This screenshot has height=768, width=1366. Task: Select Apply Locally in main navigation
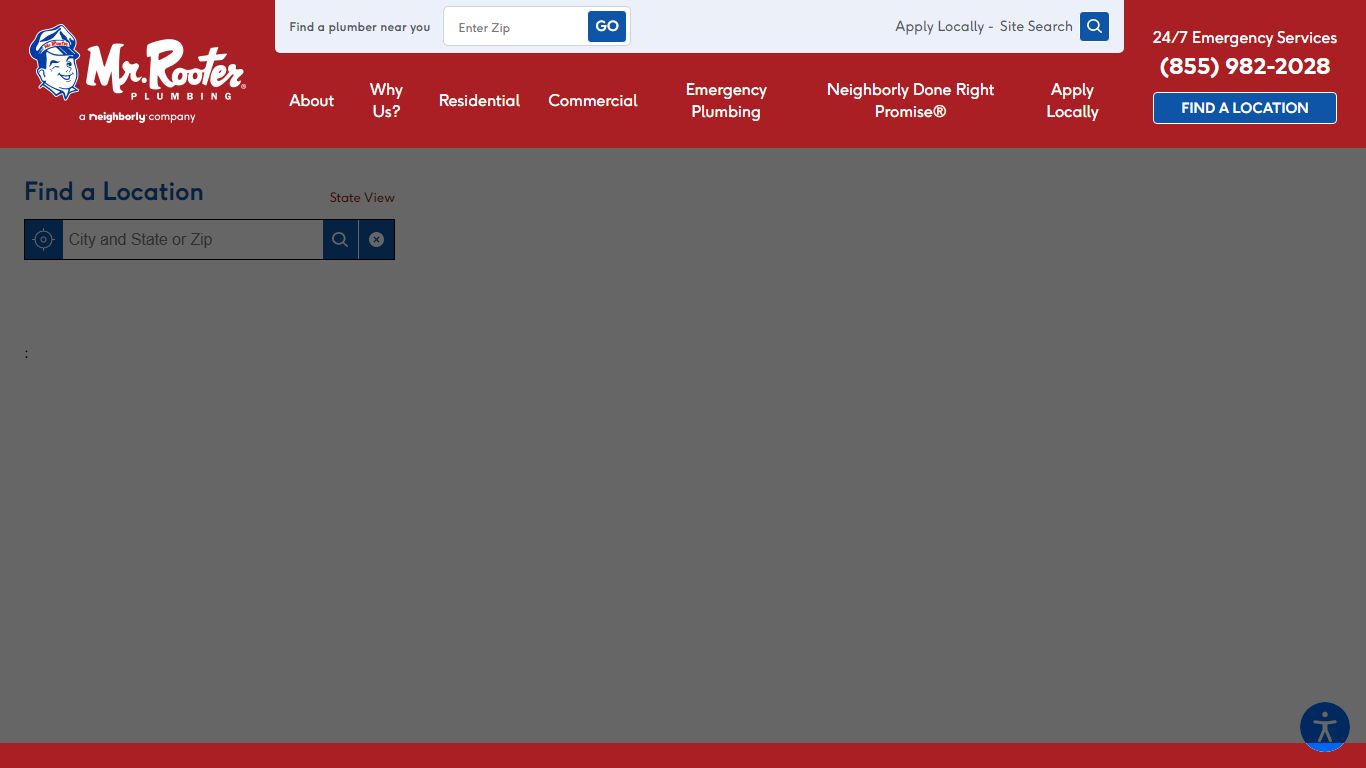(x=1072, y=101)
